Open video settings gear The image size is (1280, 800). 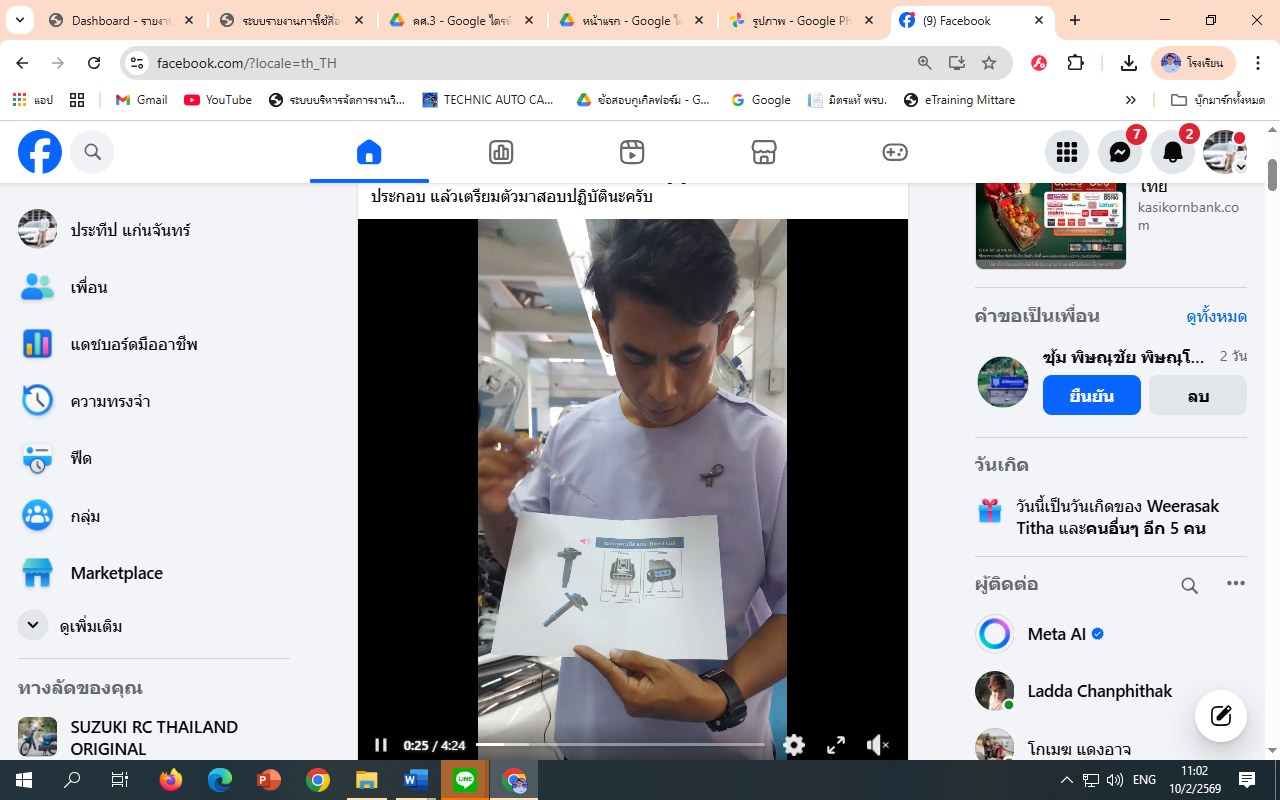[x=794, y=745]
